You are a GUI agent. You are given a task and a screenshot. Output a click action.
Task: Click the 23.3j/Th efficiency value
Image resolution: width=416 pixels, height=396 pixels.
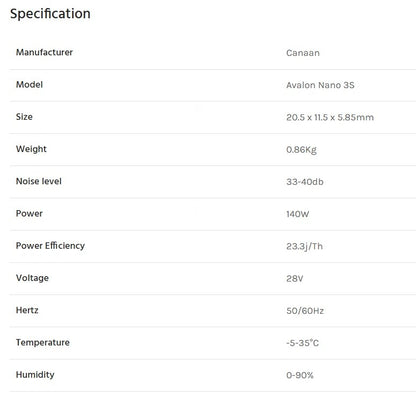coord(304,247)
